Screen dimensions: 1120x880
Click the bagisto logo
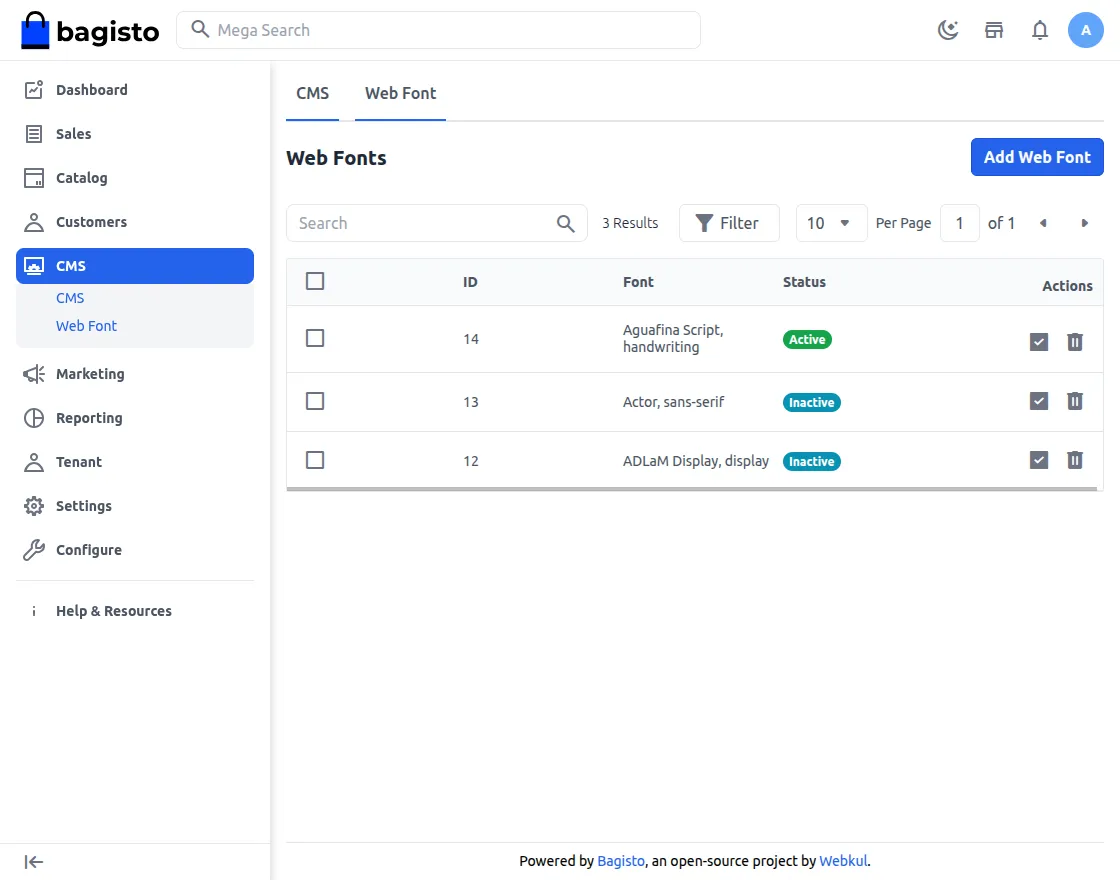click(x=90, y=31)
